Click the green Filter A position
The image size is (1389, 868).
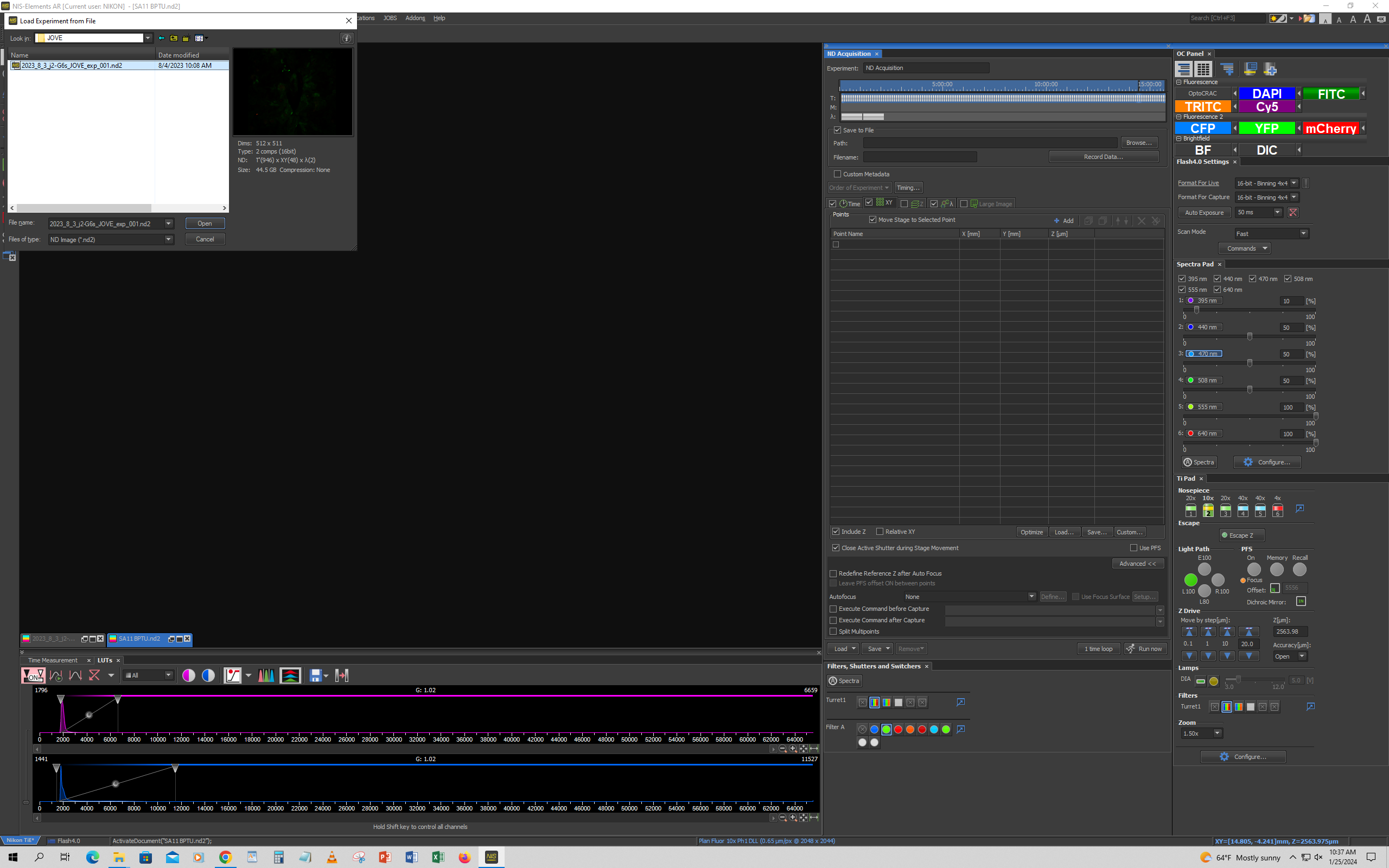click(x=886, y=729)
